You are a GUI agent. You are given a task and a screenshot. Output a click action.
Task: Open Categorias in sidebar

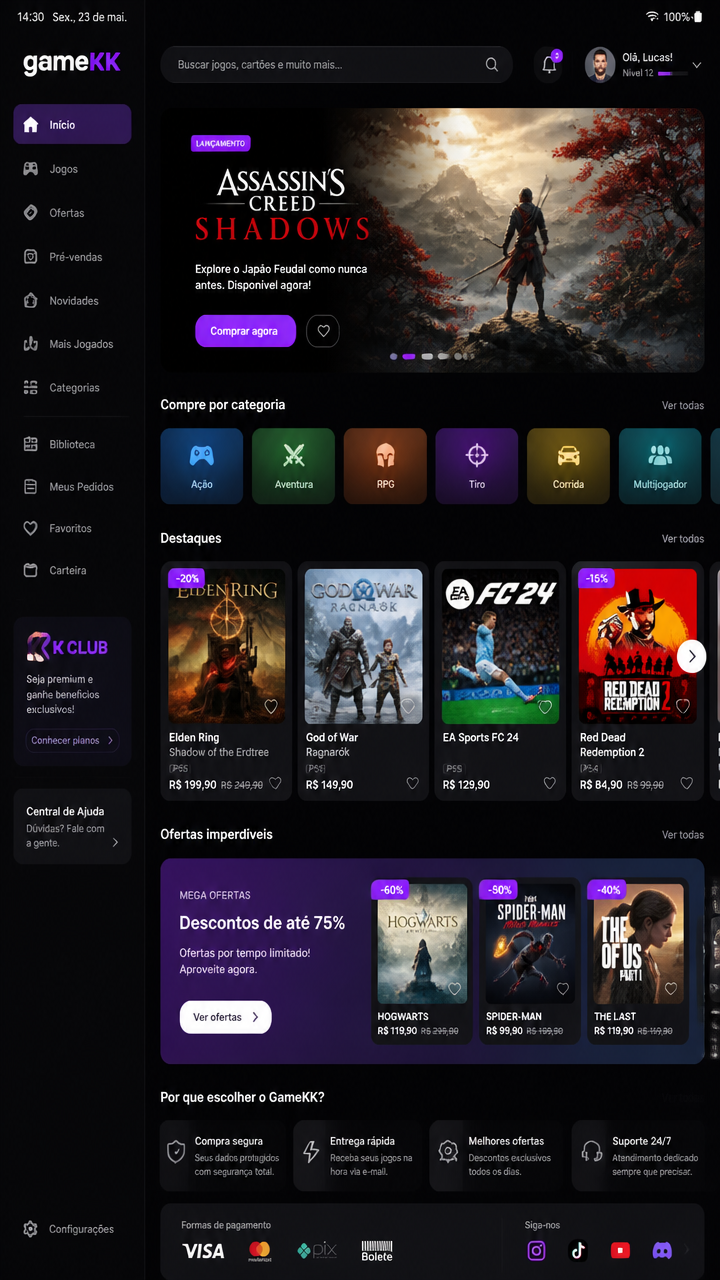[72, 387]
